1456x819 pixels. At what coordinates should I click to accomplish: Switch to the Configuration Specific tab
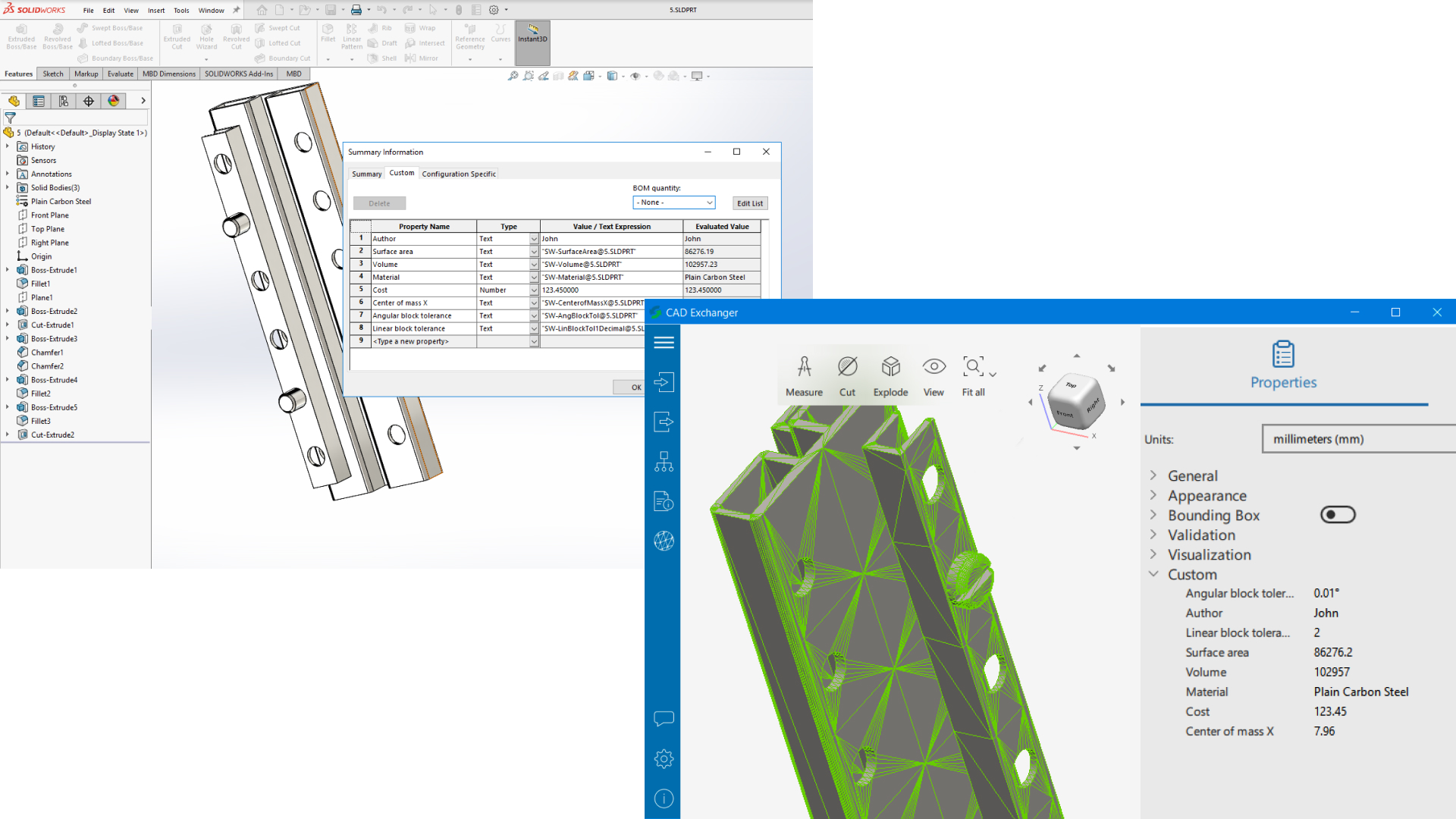[459, 174]
